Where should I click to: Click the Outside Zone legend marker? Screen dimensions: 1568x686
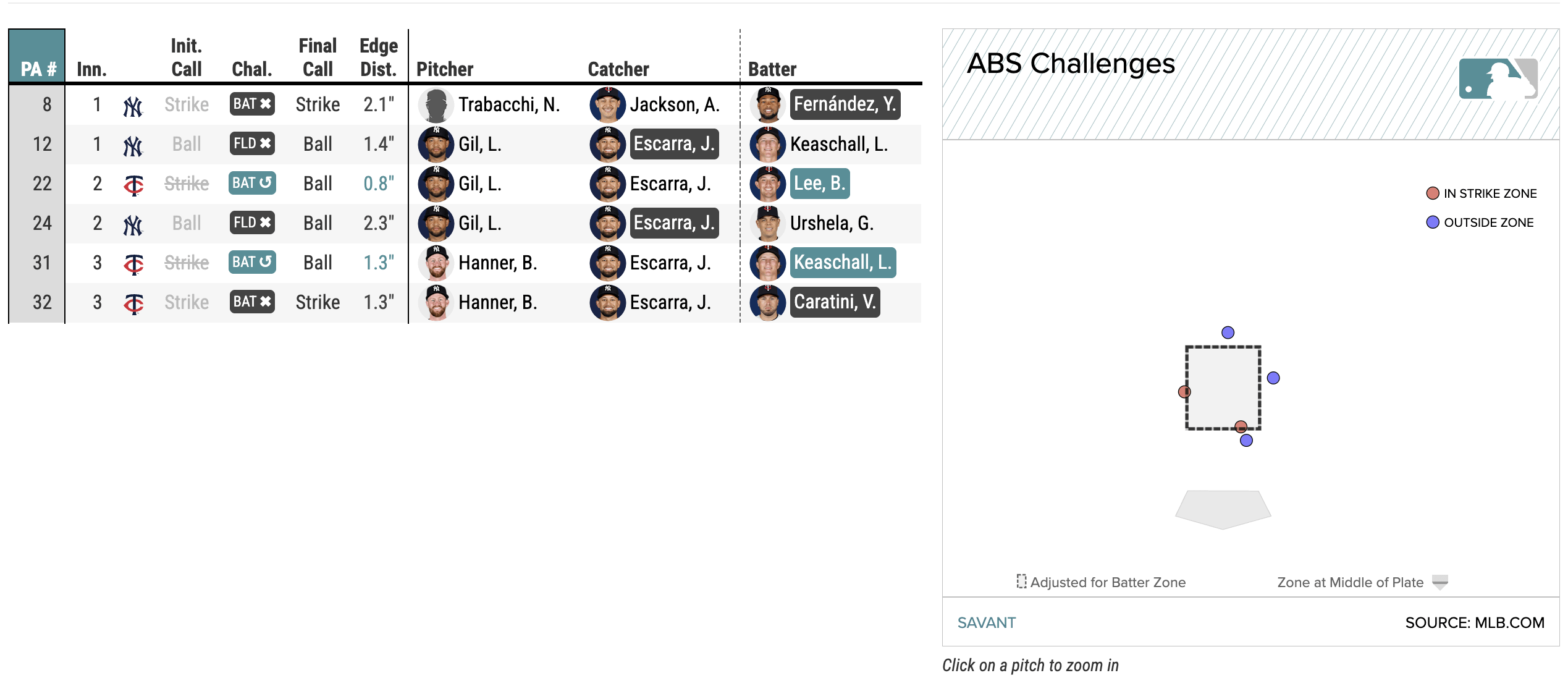[x=1433, y=222]
